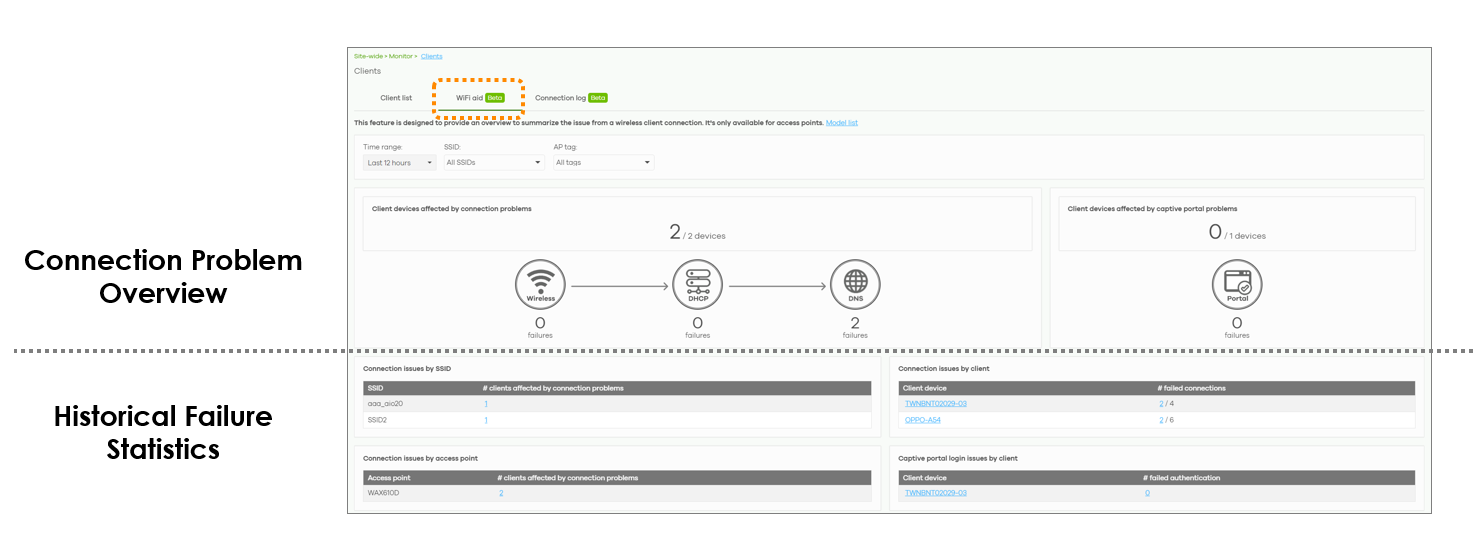
Task: Click the captive Portal icon
Action: [x=1237, y=285]
